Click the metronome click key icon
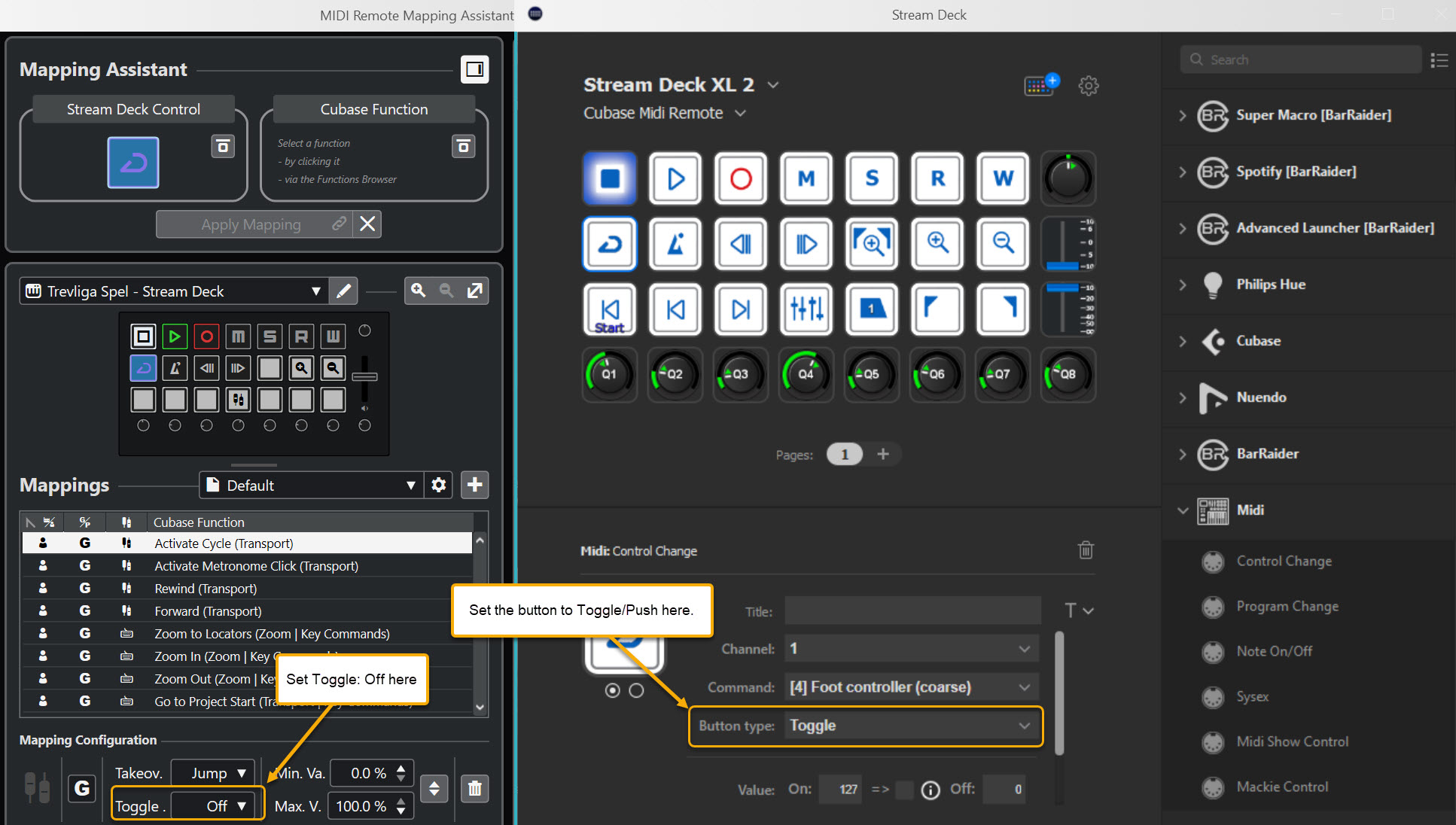The image size is (1456, 825). pos(675,244)
